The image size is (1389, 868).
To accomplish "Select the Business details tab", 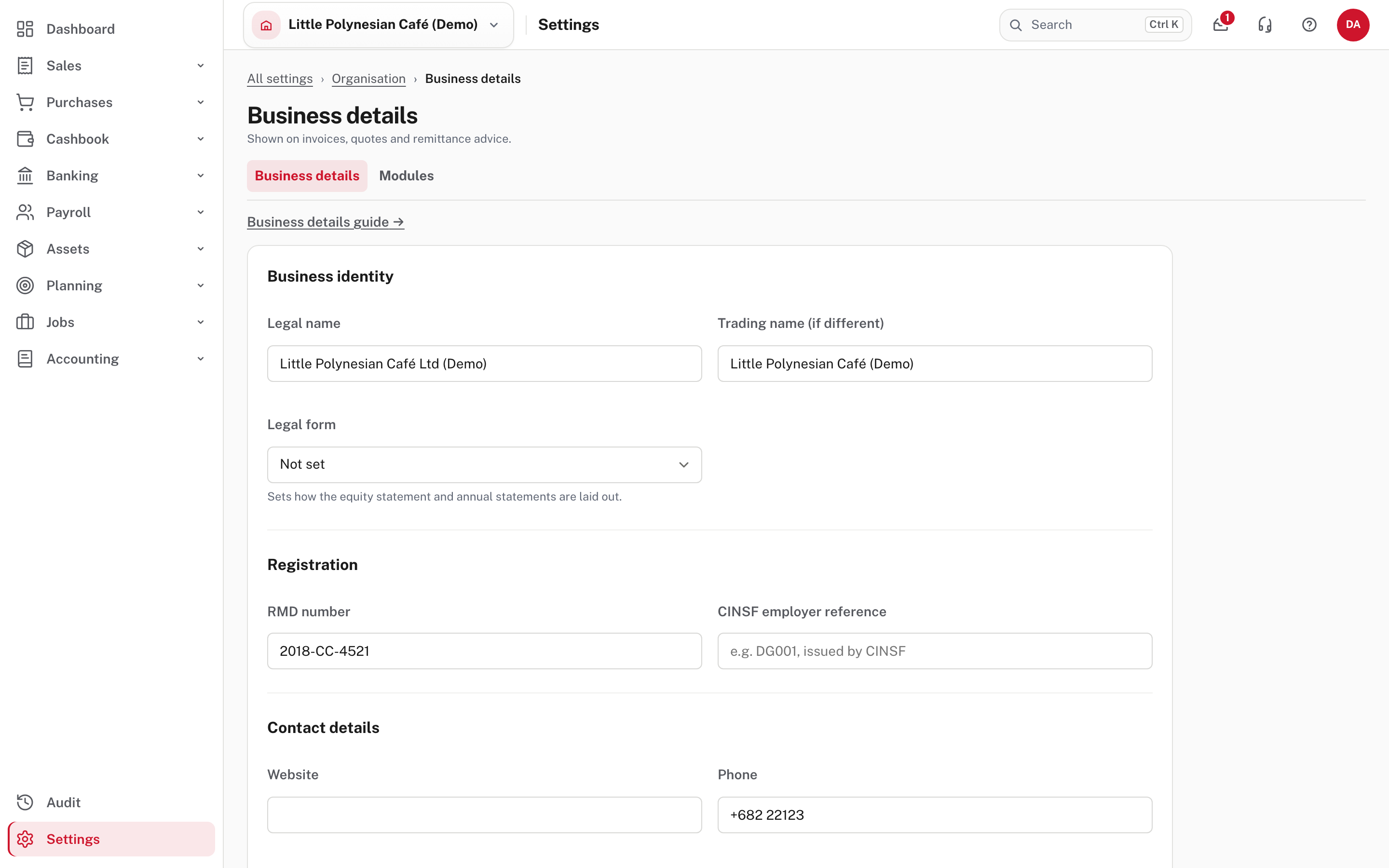I will point(307,176).
